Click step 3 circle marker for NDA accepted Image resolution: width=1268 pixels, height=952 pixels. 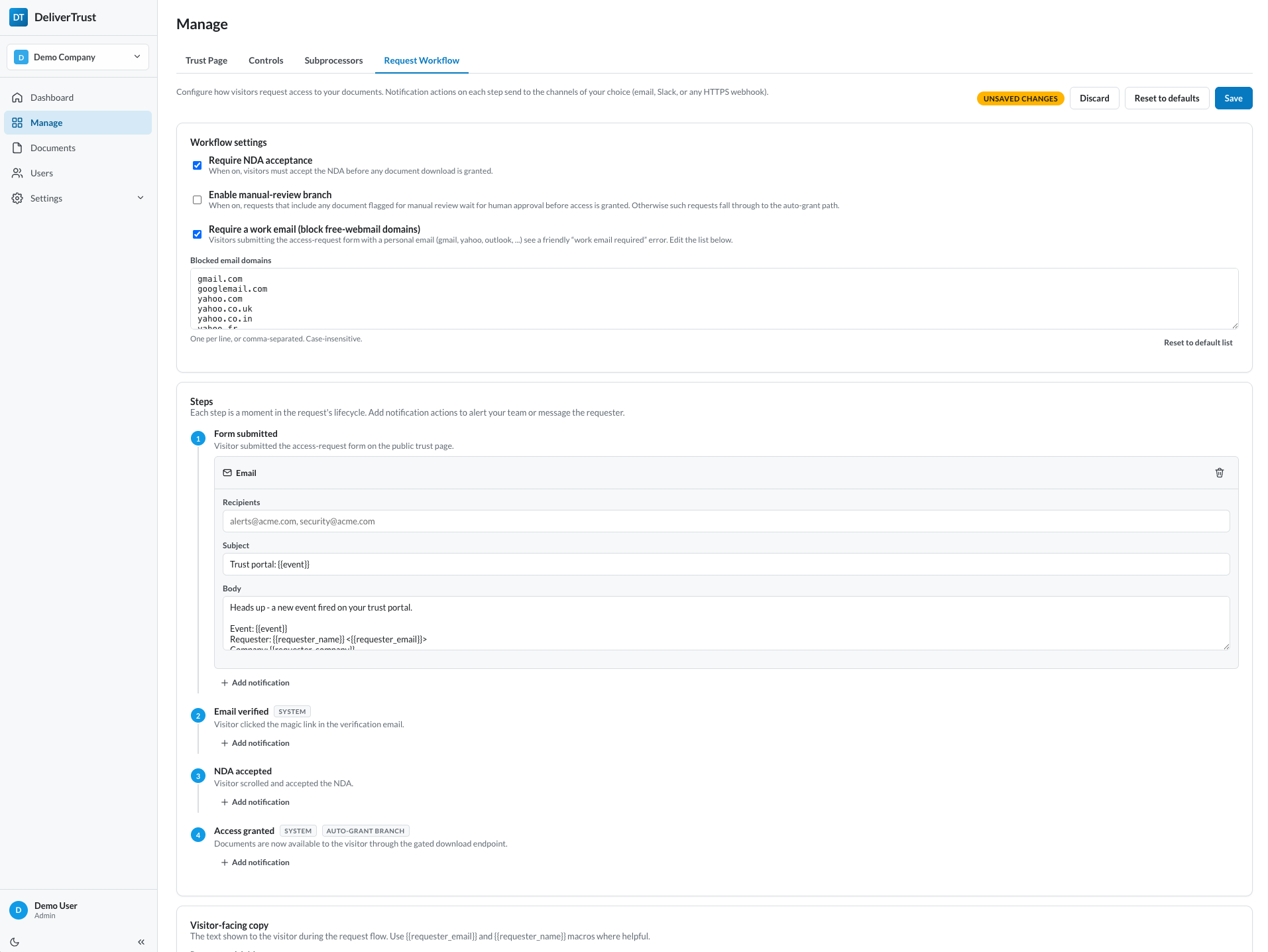coord(198,776)
